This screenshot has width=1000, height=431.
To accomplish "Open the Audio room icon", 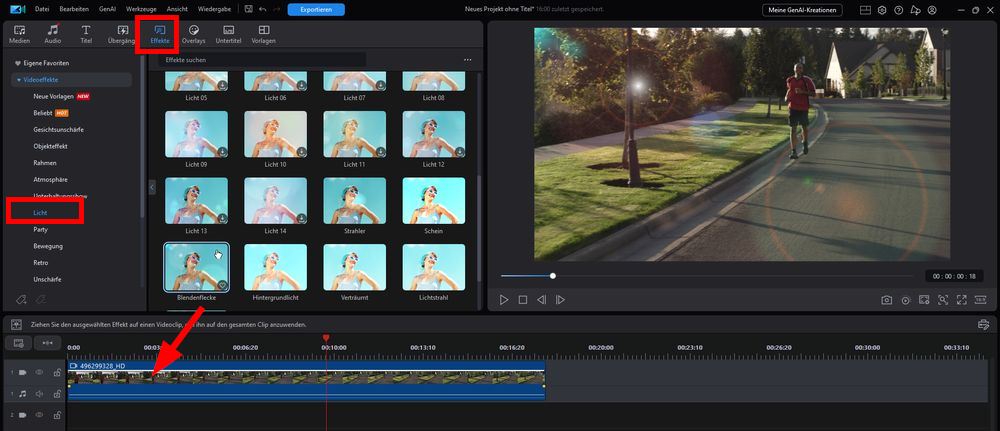I will (x=53, y=34).
